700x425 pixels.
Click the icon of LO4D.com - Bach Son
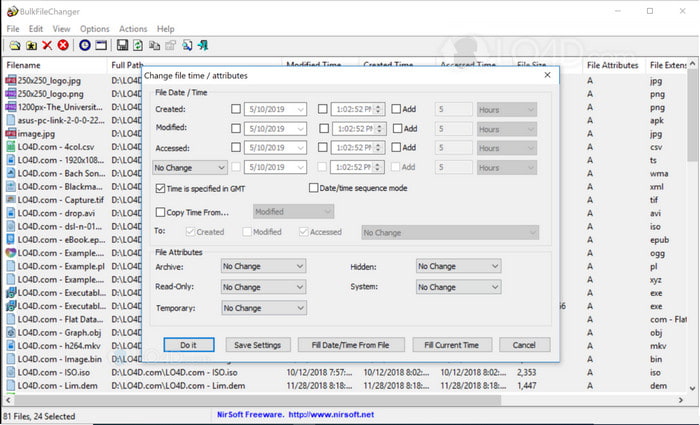point(11,173)
